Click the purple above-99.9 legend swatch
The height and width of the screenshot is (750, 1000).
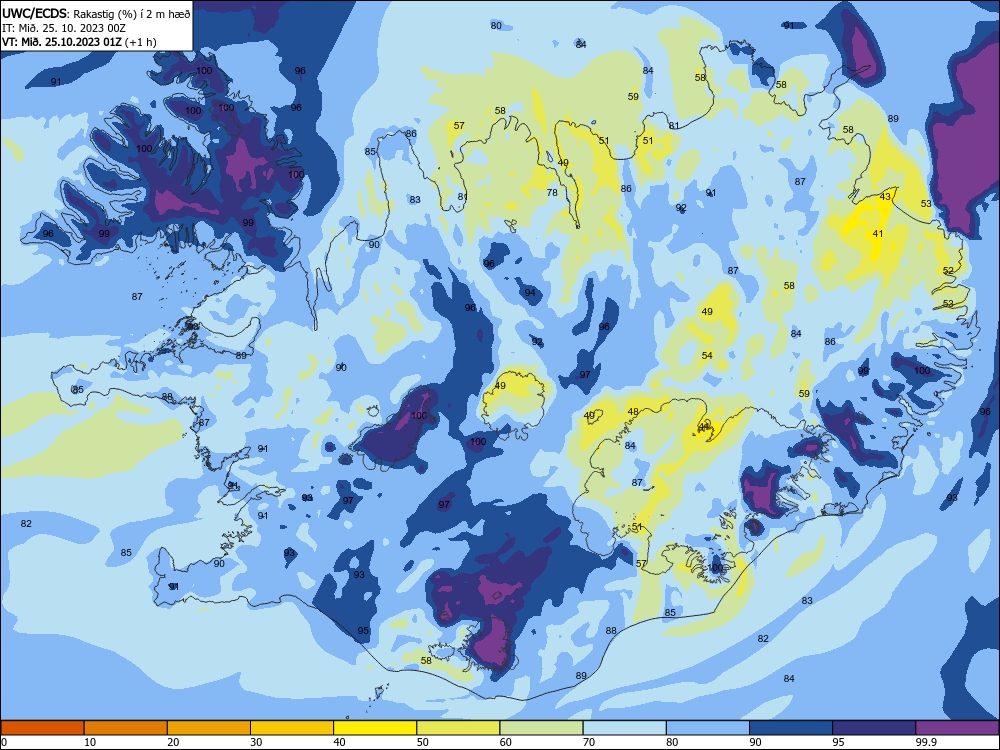(x=957, y=728)
